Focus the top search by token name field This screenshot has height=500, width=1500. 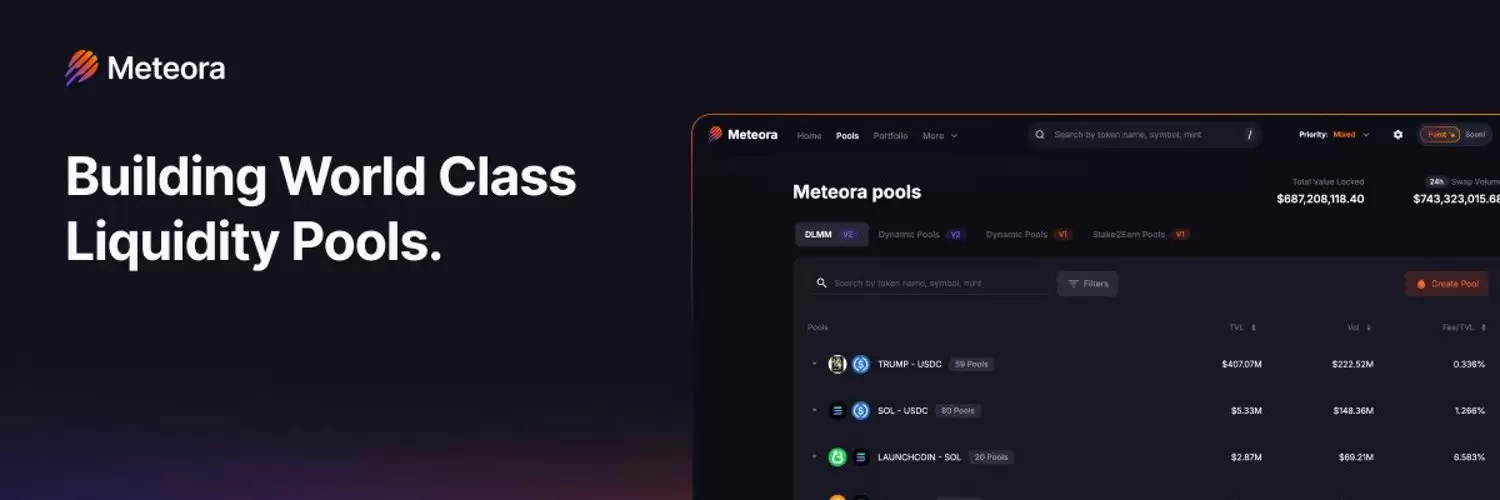(x=1145, y=135)
